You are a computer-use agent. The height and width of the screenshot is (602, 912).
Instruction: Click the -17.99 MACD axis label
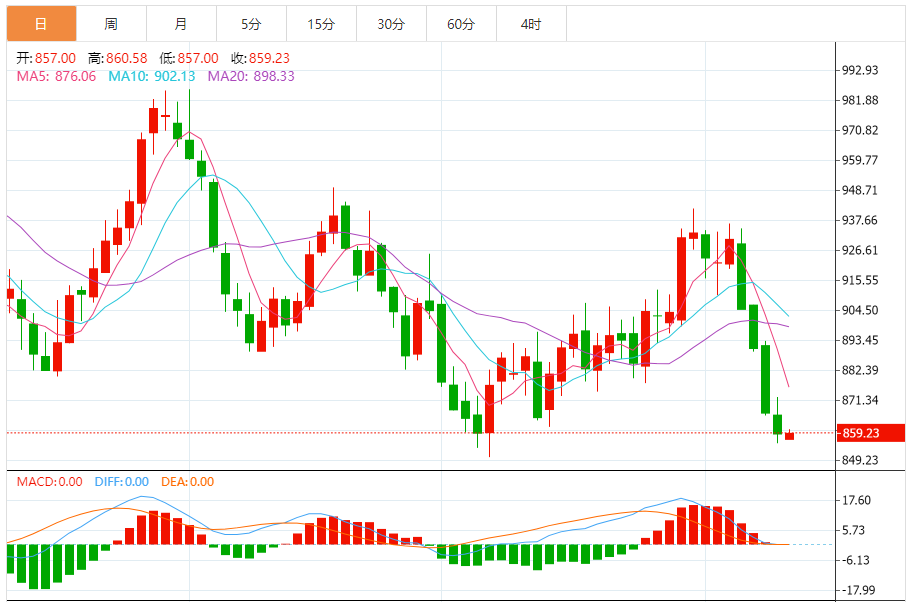tap(859, 591)
